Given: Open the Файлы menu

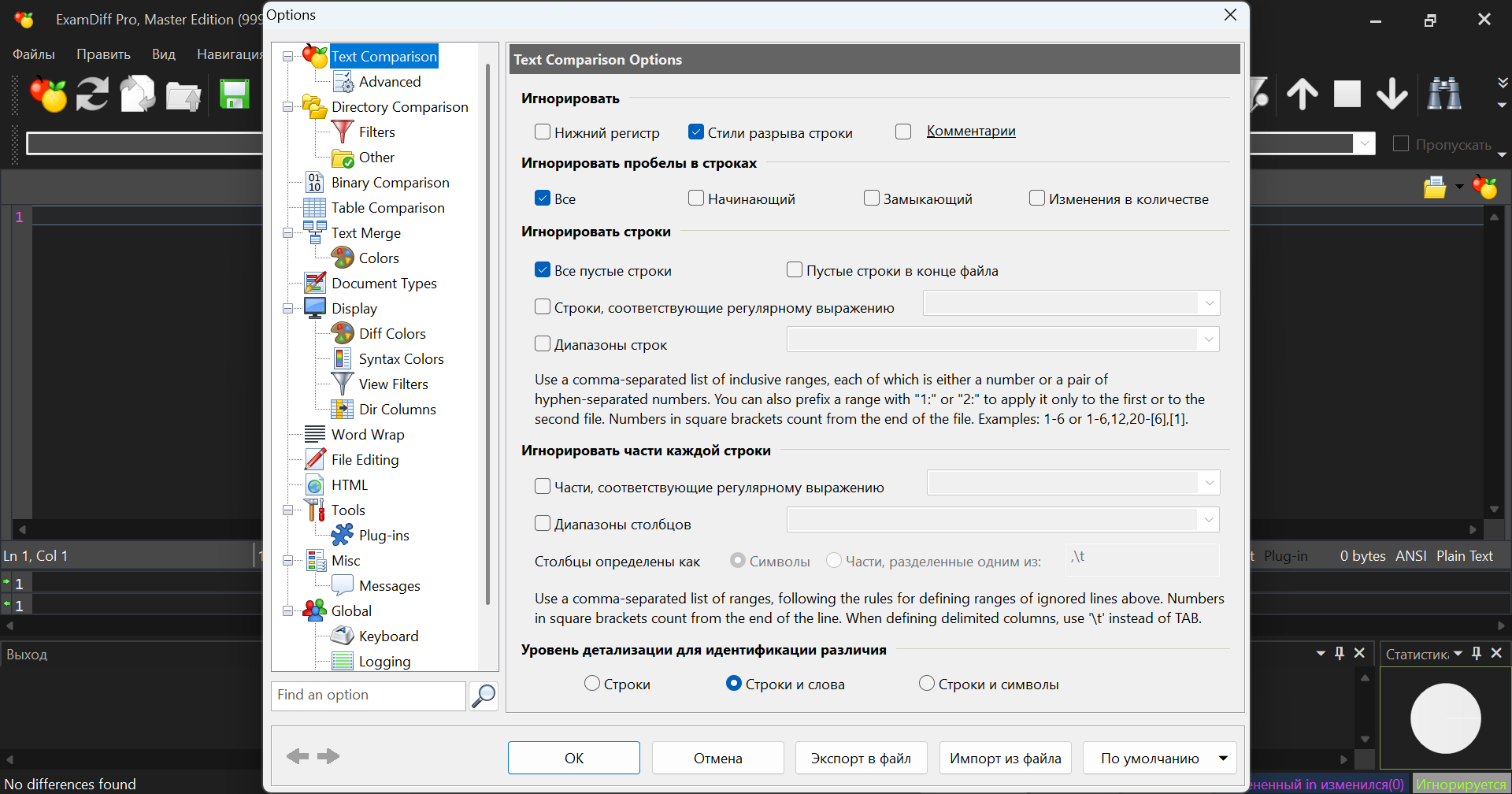Looking at the screenshot, I should click(x=34, y=54).
